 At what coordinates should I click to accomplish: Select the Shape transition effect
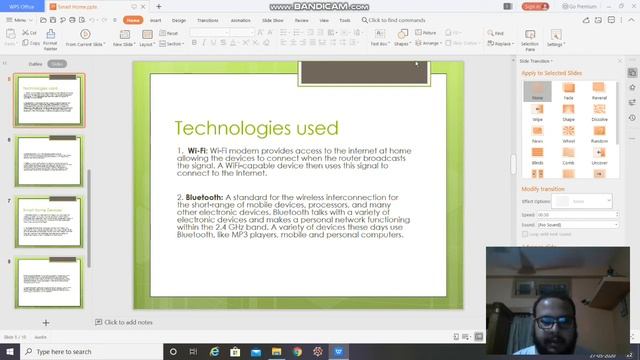coord(568,113)
